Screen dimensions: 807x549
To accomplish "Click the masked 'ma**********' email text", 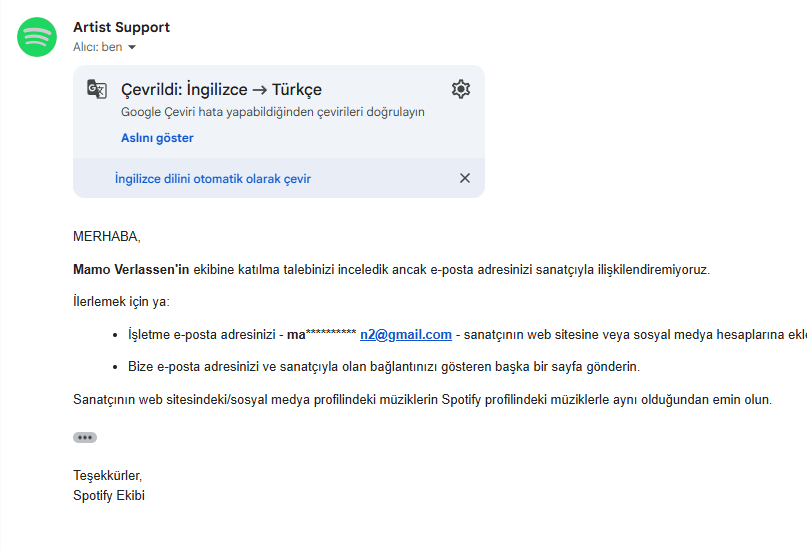I will pyautogui.click(x=322, y=334).
